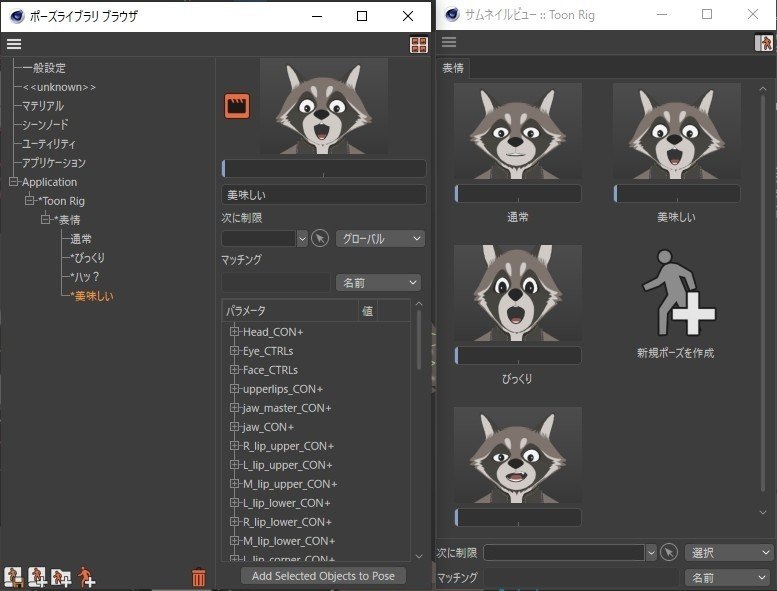Expand the jaw_CON+ parameter

tap(234, 427)
